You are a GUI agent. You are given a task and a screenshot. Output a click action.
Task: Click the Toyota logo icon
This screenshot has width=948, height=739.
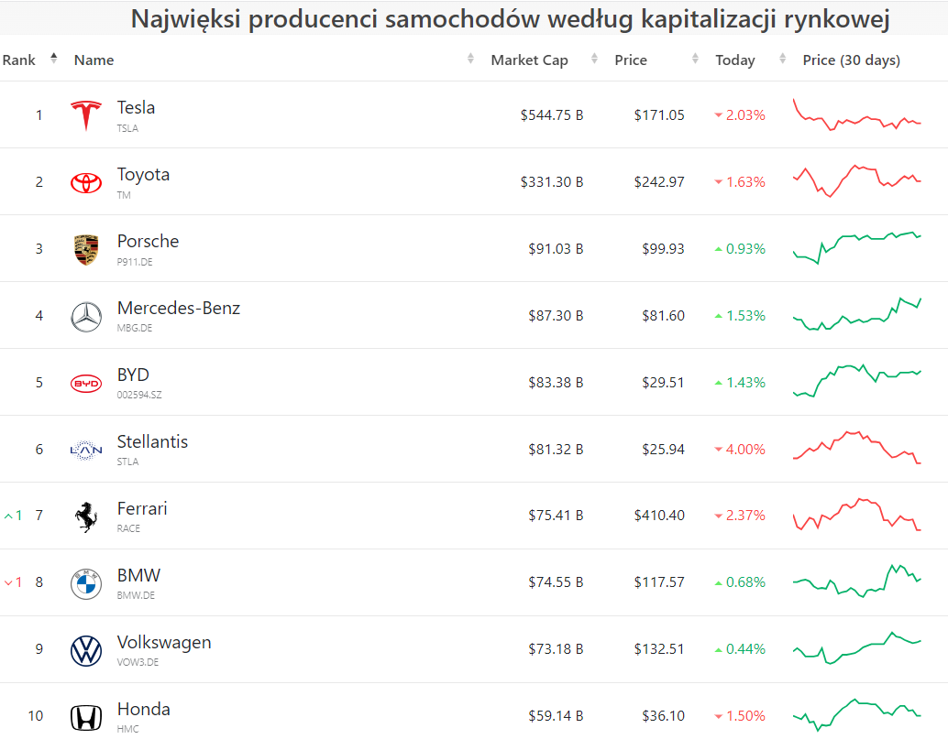click(86, 182)
